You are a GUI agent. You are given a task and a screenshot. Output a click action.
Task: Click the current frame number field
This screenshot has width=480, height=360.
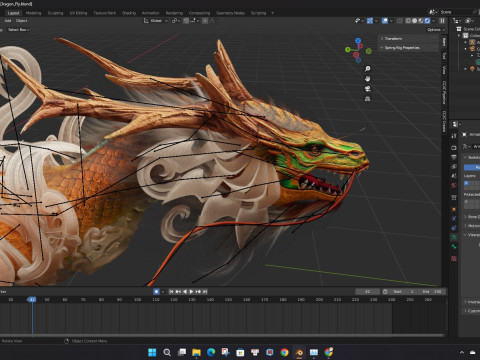pyautogui.click(x=367, y=292)
